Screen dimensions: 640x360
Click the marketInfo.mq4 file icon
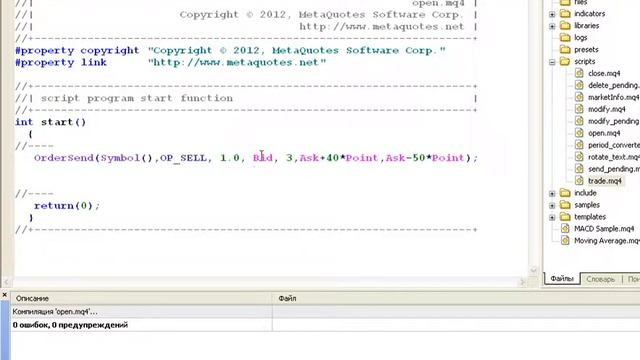[x=579, y=97]
